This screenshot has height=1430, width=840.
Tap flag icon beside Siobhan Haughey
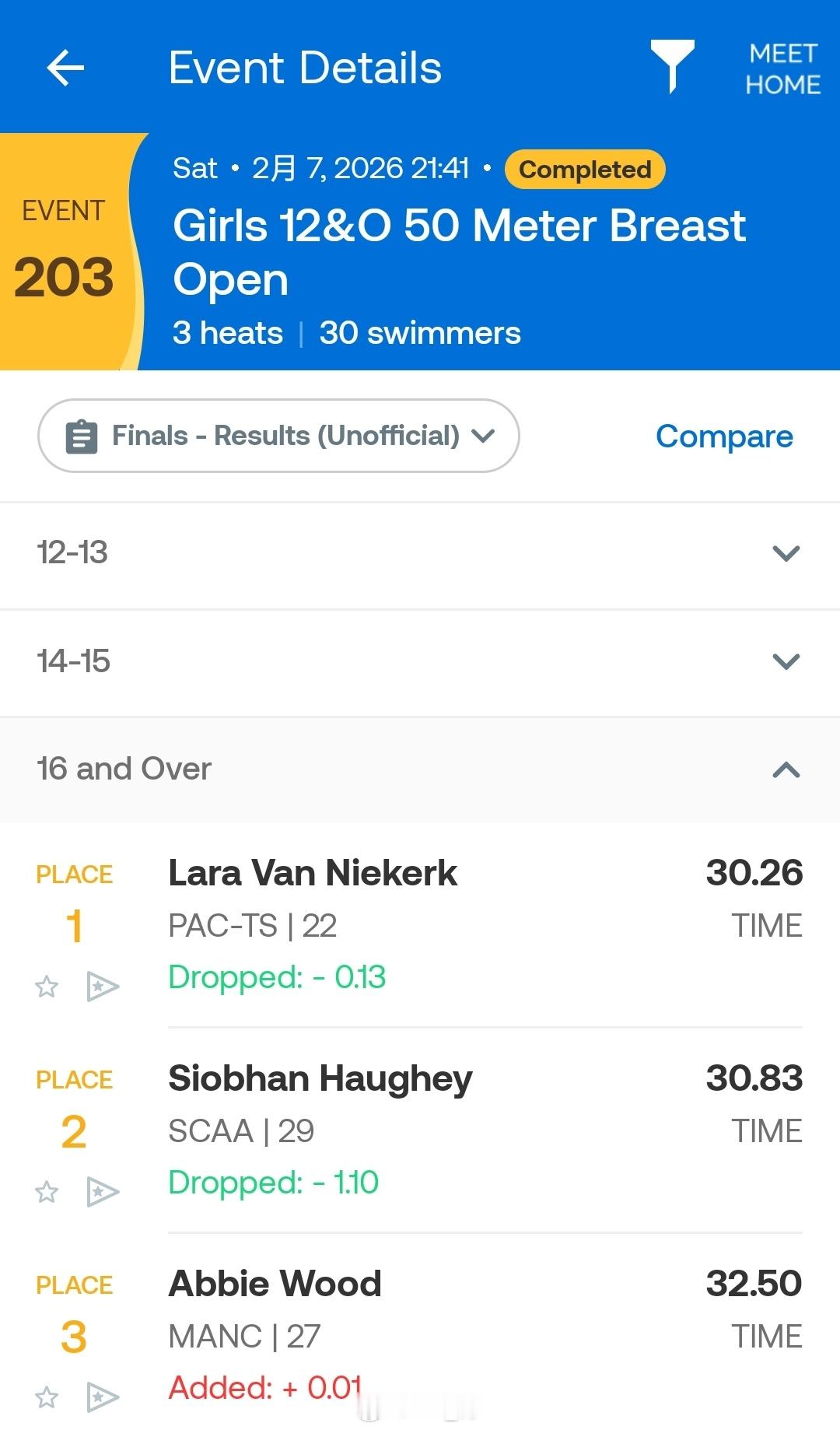102,1192
